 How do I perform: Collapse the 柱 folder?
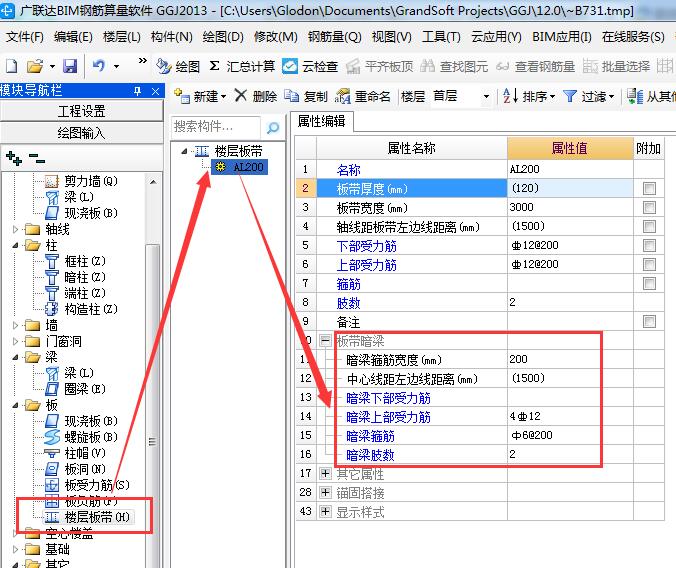coord(16,245)
